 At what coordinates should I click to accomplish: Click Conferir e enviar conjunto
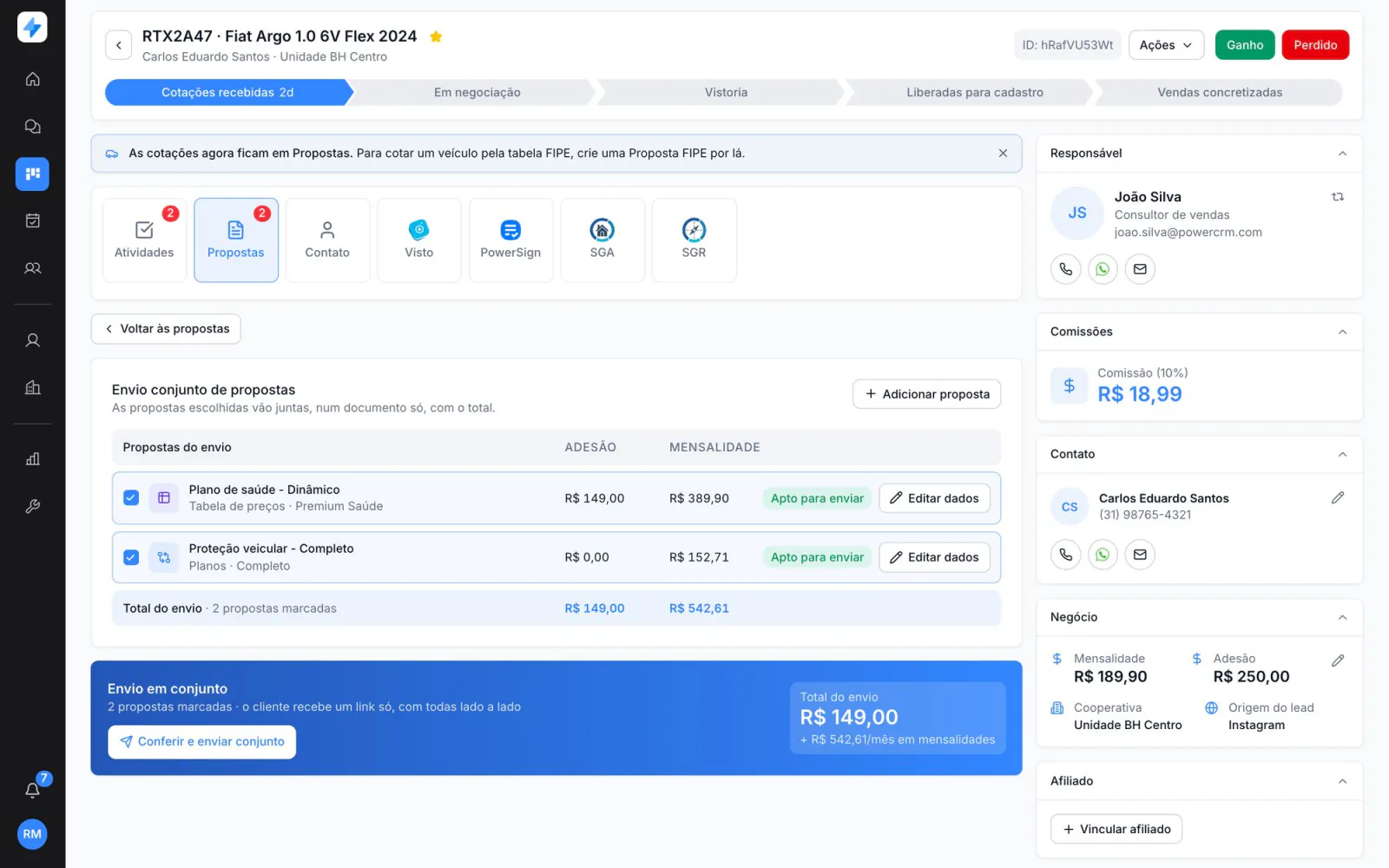coord(201,741)
